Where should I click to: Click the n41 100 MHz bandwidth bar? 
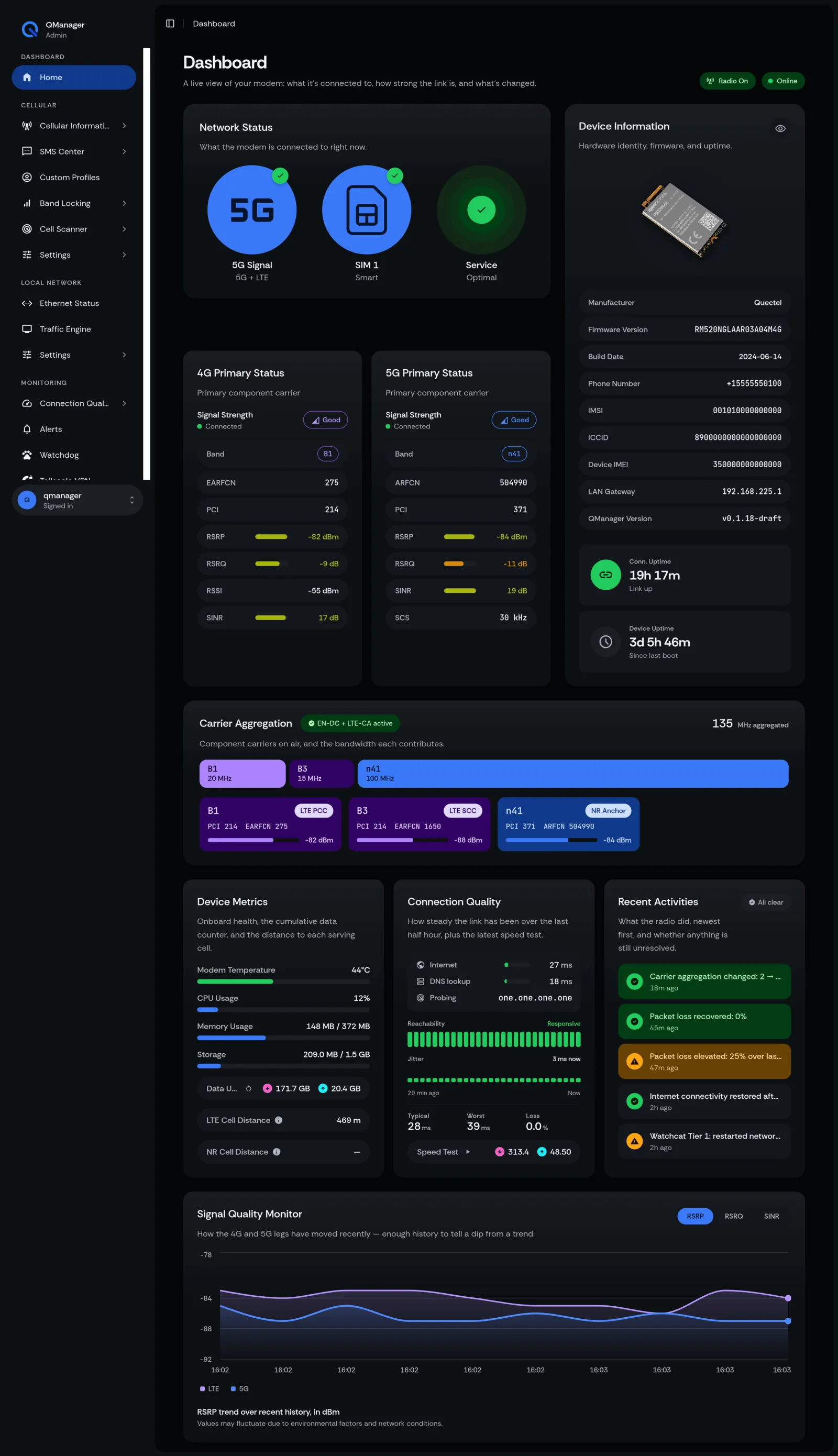coord(572,774)
